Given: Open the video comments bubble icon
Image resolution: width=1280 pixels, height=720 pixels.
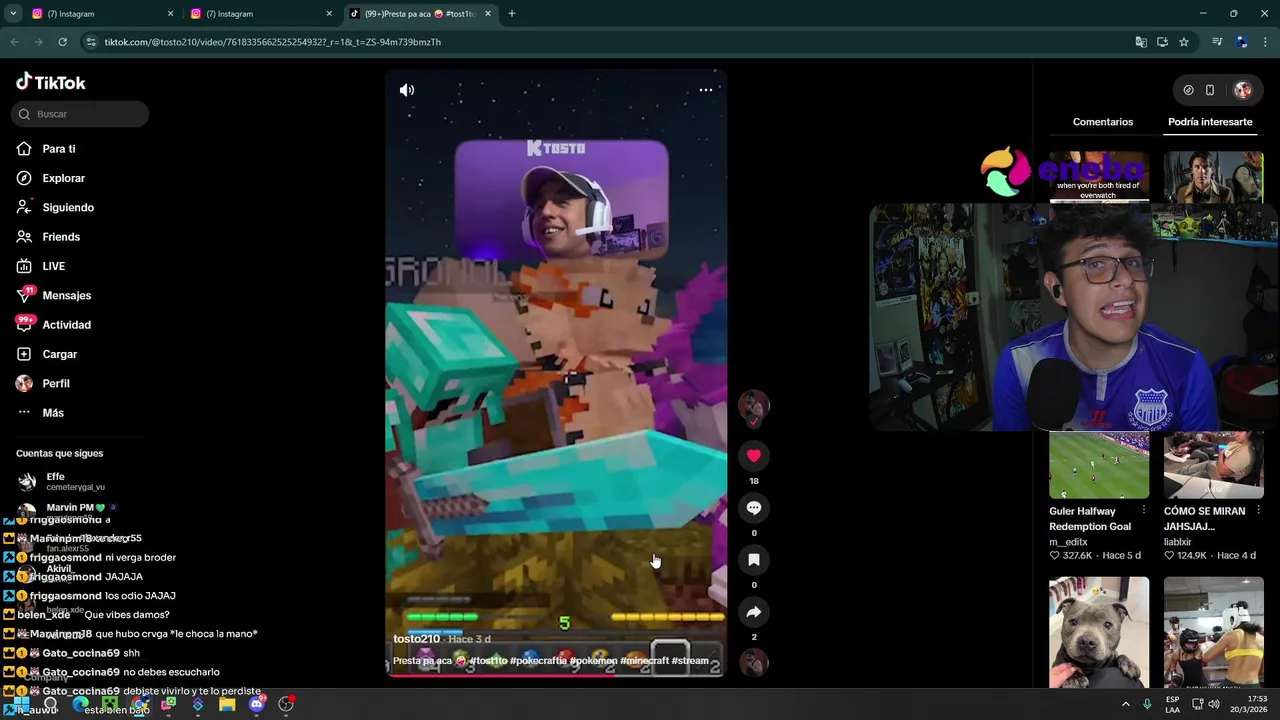Looking at the screenshot, I should [x=754, y=508].
